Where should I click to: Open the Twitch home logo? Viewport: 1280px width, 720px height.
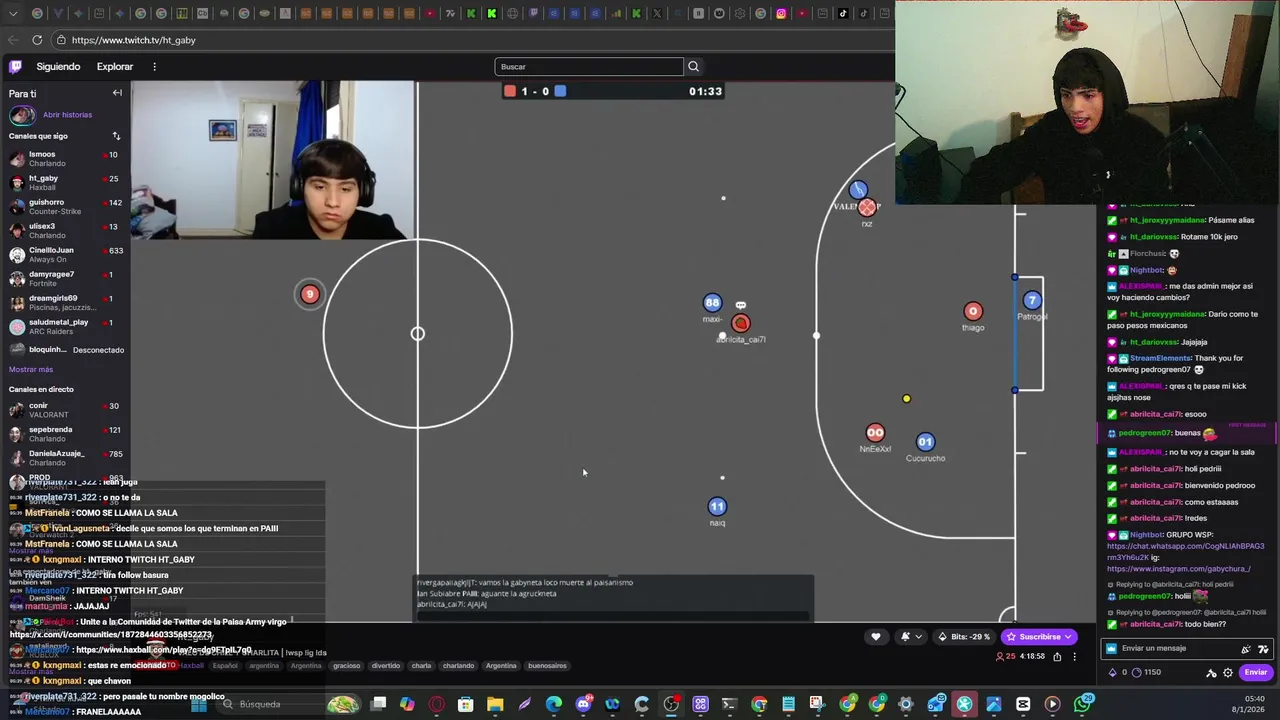tap(15, 66)
